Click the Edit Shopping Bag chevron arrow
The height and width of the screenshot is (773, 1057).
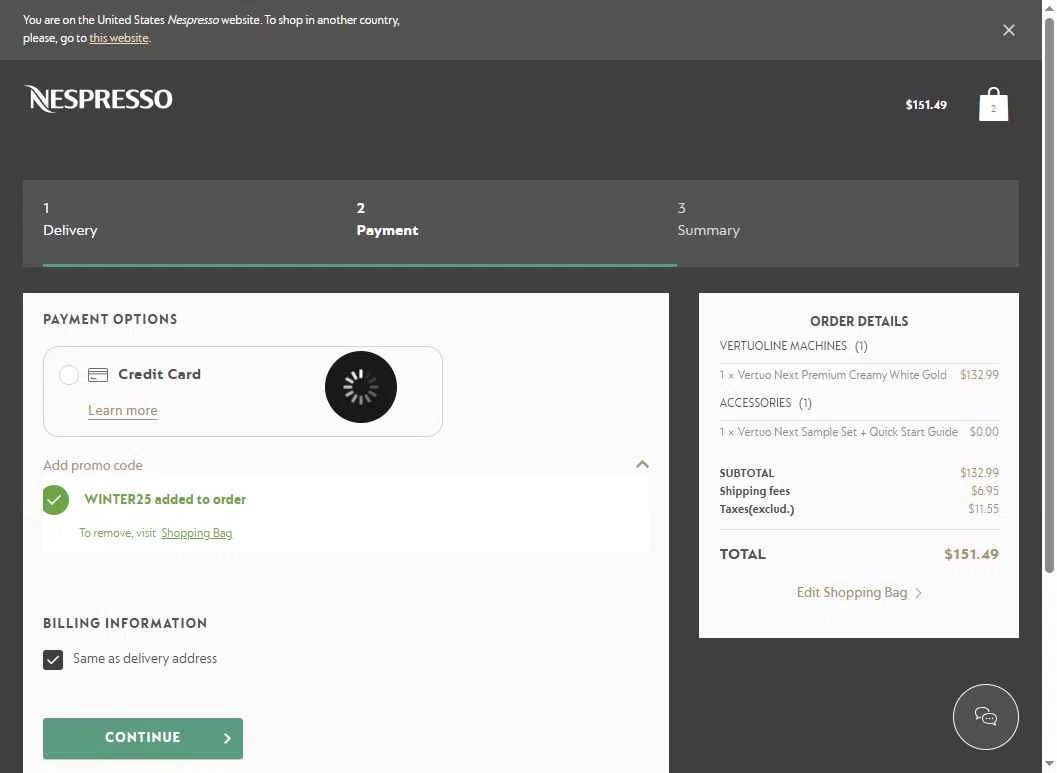pos(918,593)
